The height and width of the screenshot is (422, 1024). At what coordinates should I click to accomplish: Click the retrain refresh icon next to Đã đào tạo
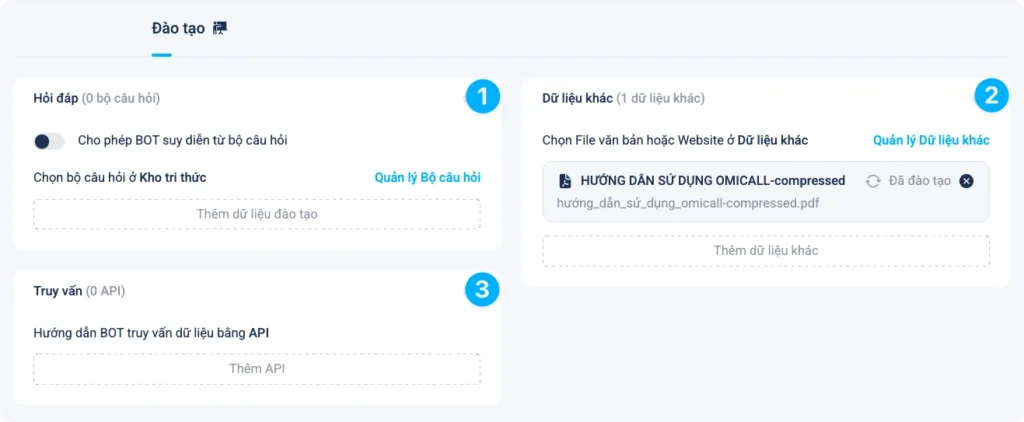[873, 181]
